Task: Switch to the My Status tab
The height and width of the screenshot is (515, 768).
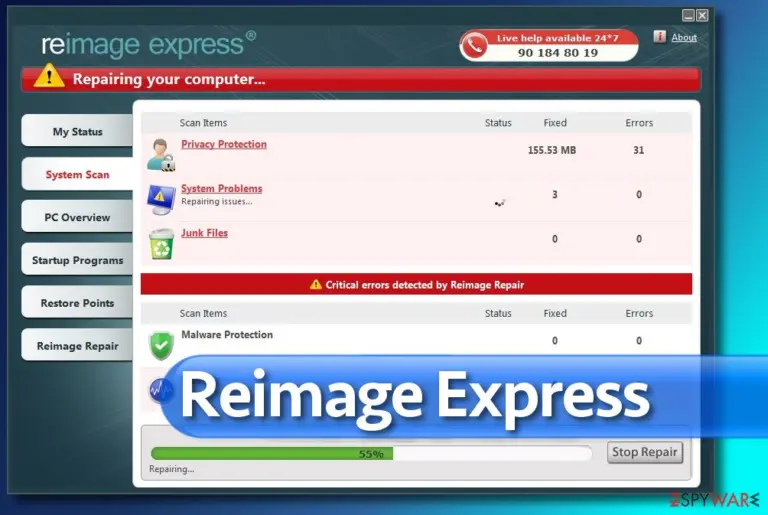Action: [x=77, y=131]
